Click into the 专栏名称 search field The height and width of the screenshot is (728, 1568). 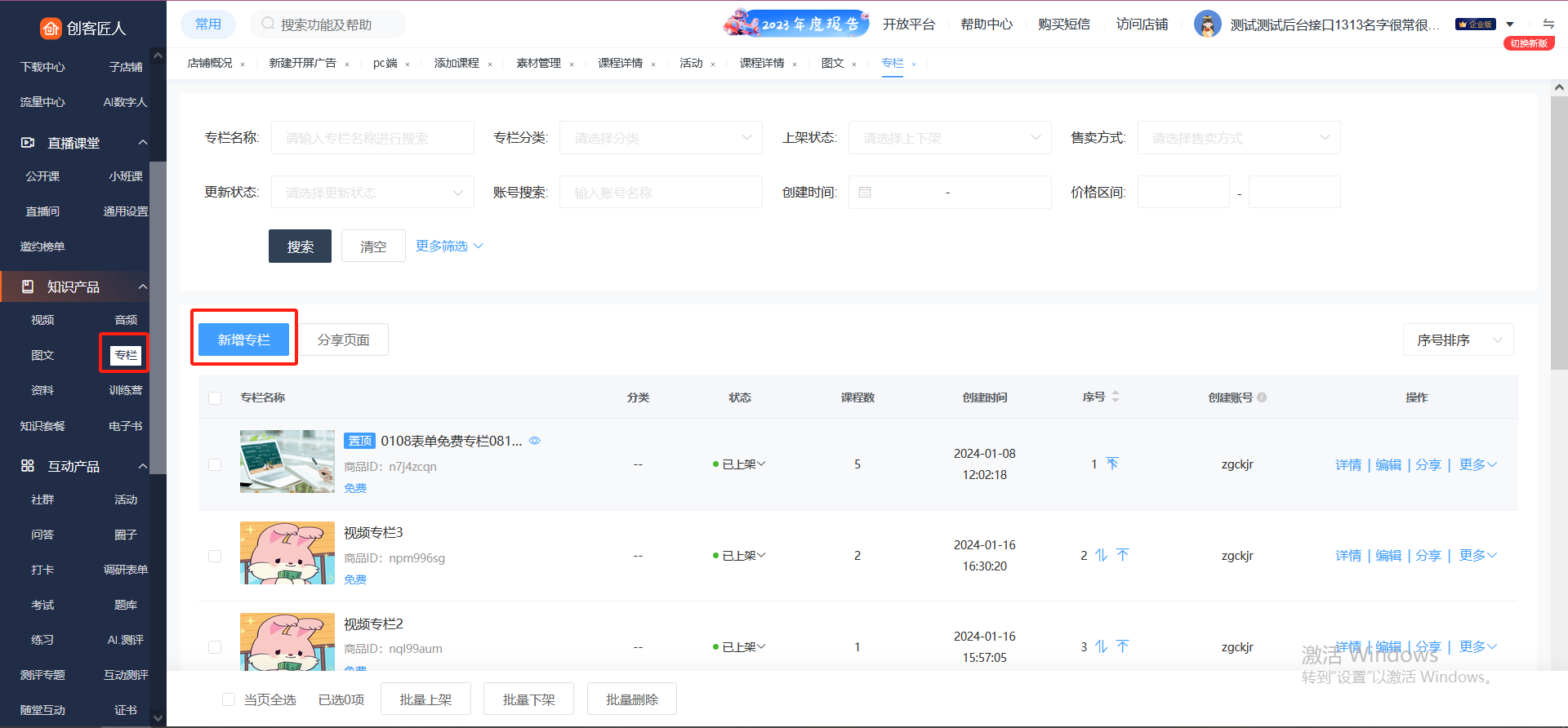pos(372,138)
